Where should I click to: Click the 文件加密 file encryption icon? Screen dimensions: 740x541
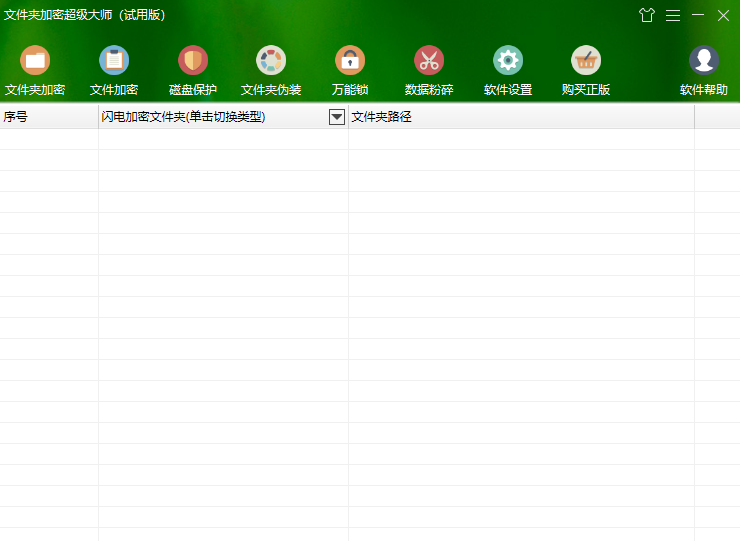coord(114,62)
